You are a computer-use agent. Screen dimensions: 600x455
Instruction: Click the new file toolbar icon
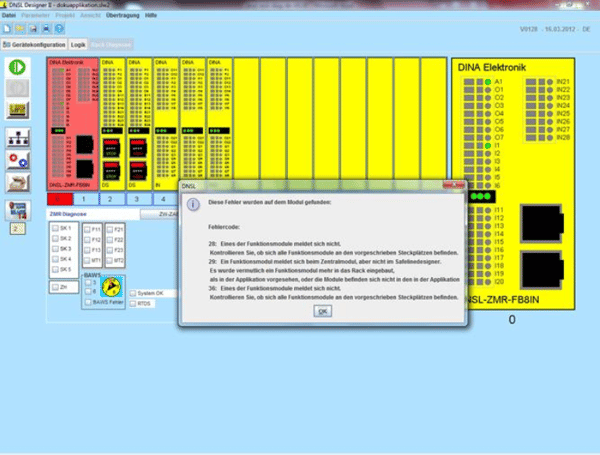tap(6, 28)
